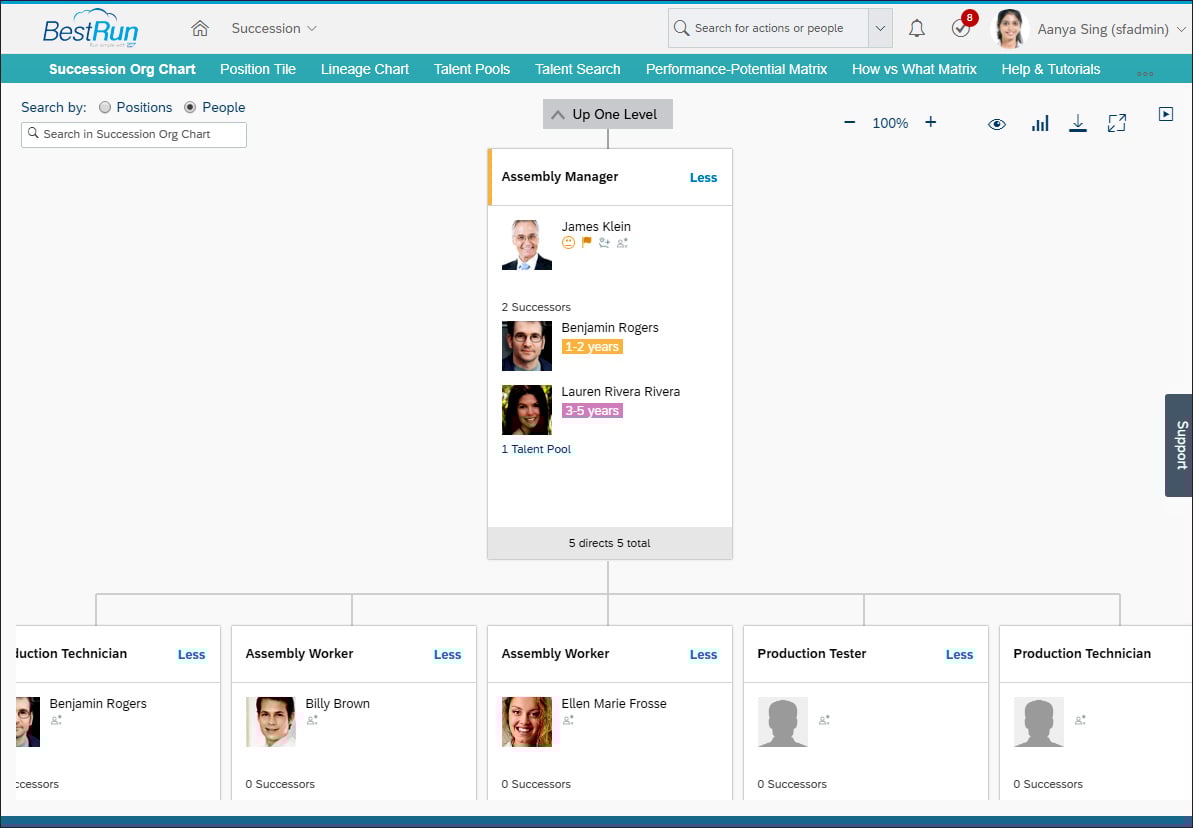Open the search options dropdown arrow

pos(880,27)
